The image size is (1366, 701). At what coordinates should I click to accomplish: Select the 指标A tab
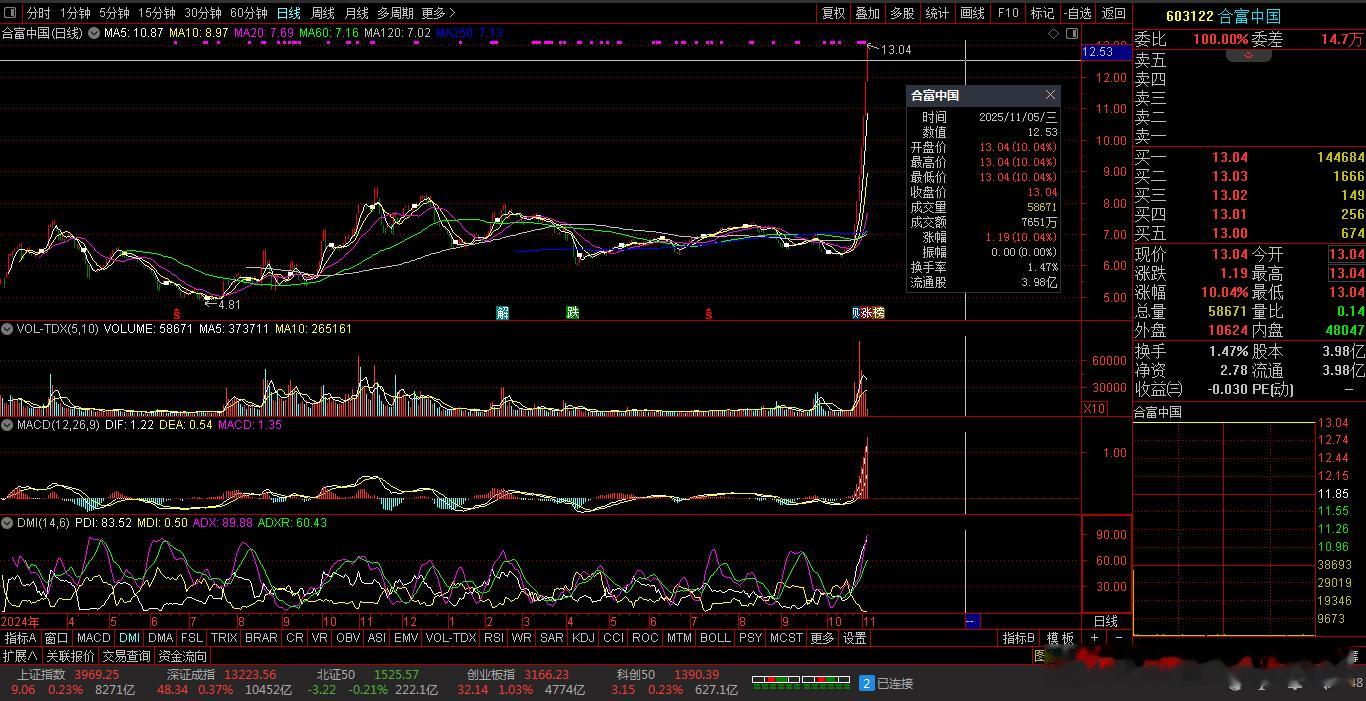pos(20,637)
